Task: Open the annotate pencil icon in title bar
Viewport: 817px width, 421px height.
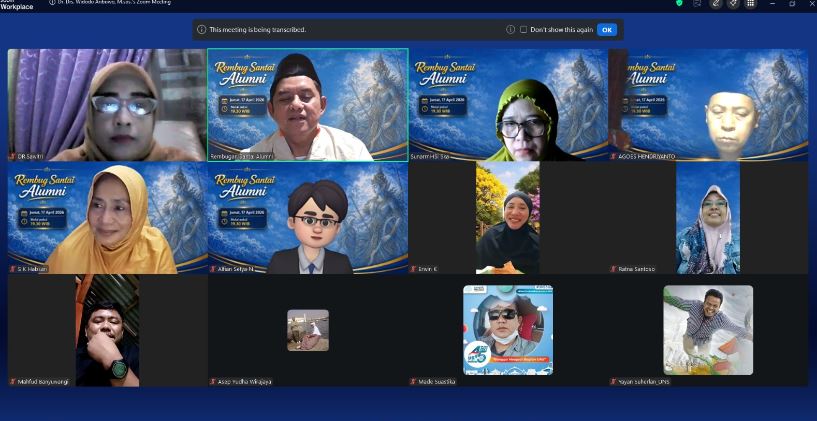Action: (x=716, y=3)
